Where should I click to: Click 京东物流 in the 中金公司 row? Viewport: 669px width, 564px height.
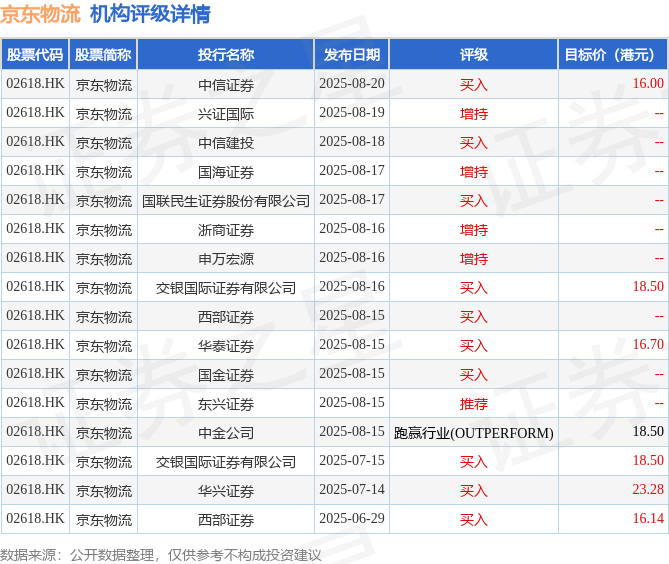pyautogui.click(x=104, y=433)
